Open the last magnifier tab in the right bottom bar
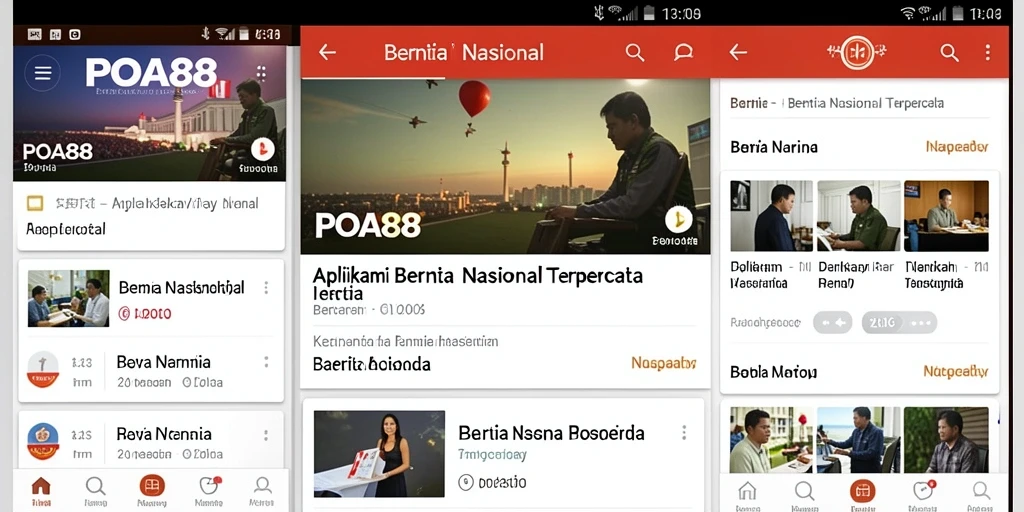Viewport: 1024px width, 512px height. pyautogui.click(x=980, y=495)
